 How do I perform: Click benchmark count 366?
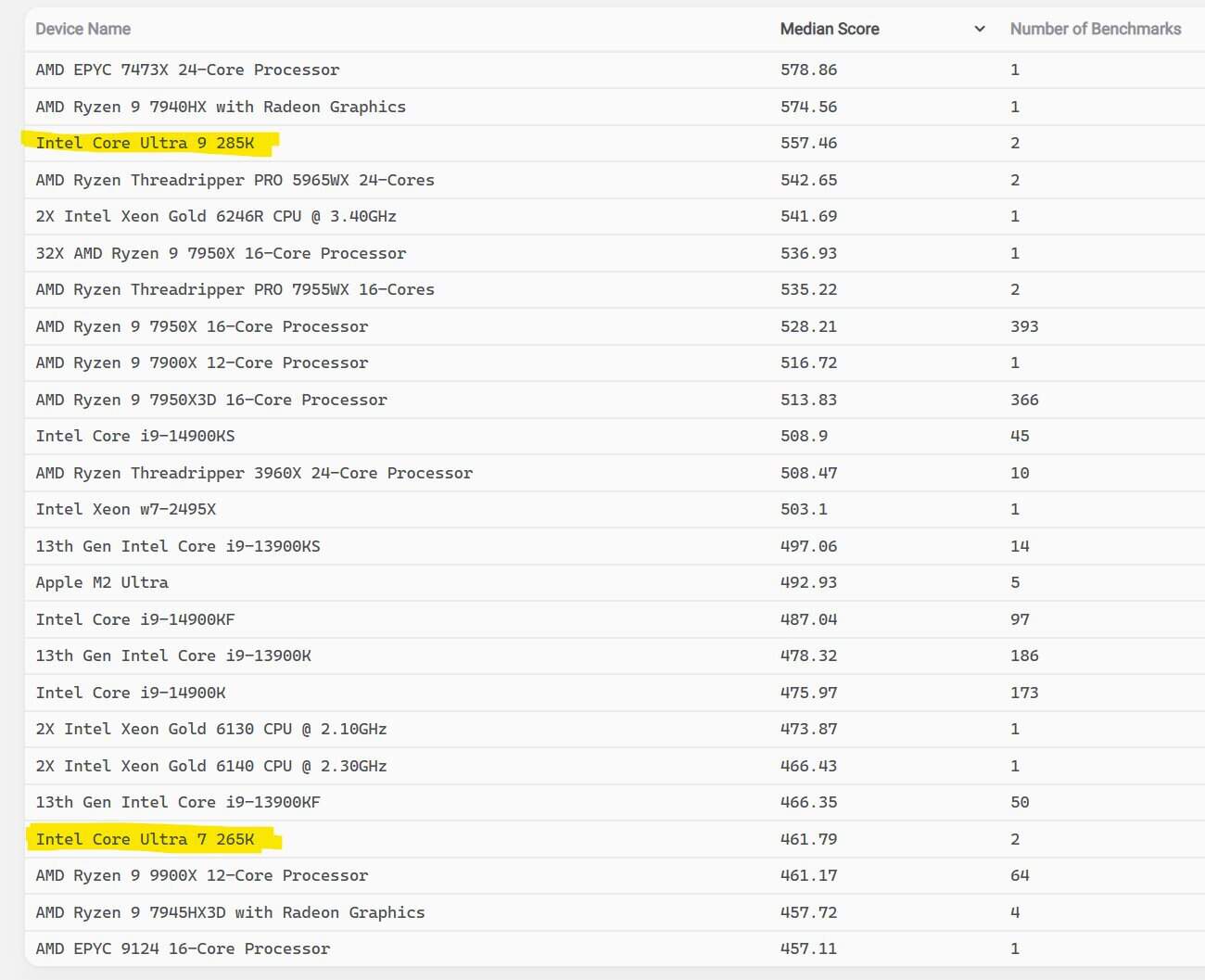(1024, 400)
